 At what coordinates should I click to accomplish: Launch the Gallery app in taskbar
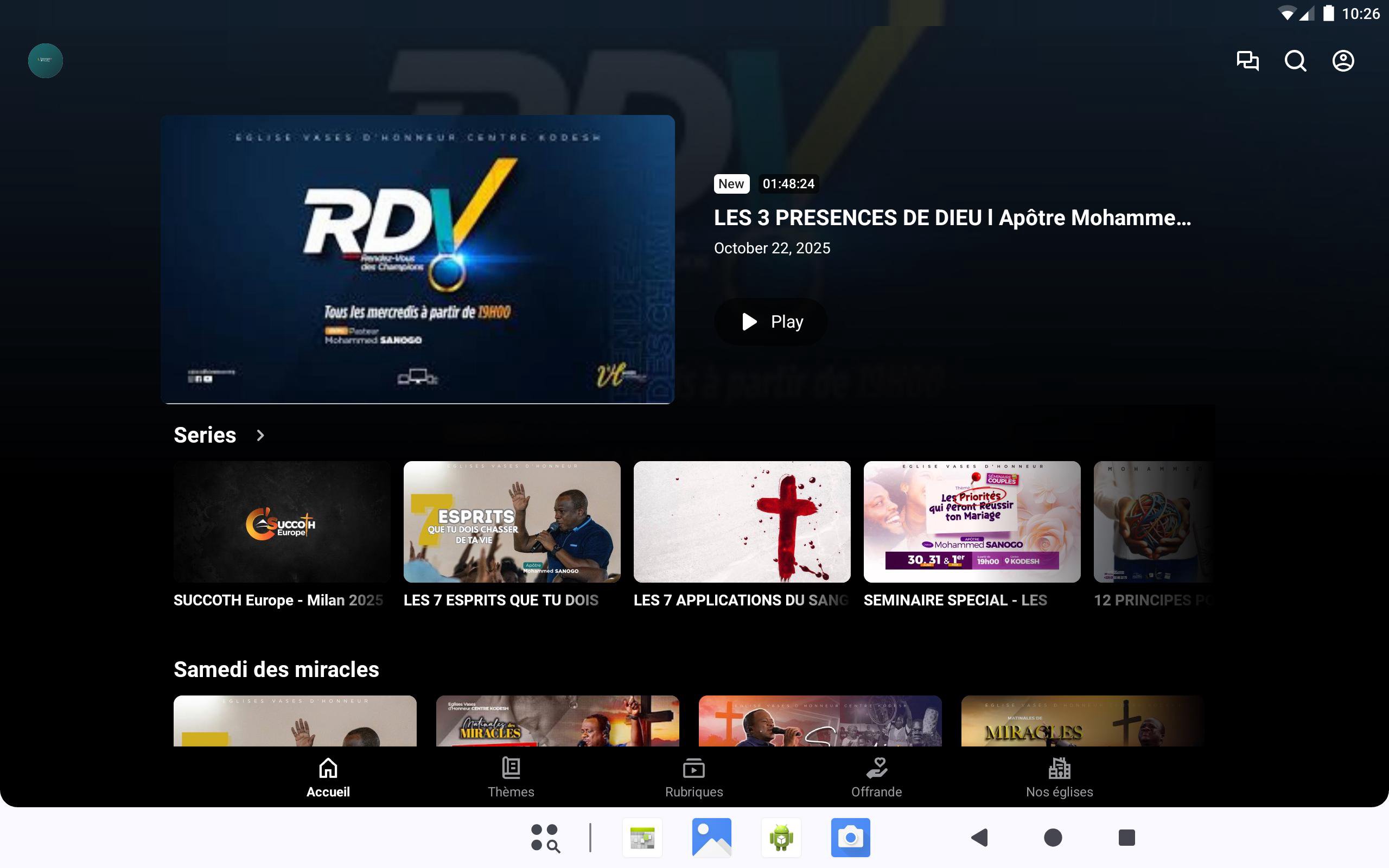[711, 837]
